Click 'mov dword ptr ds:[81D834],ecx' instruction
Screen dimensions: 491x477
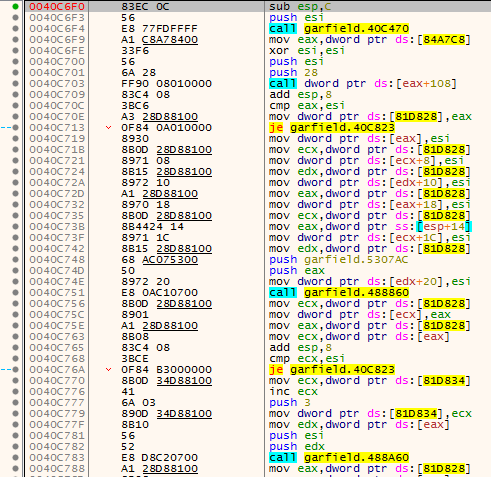370,414
